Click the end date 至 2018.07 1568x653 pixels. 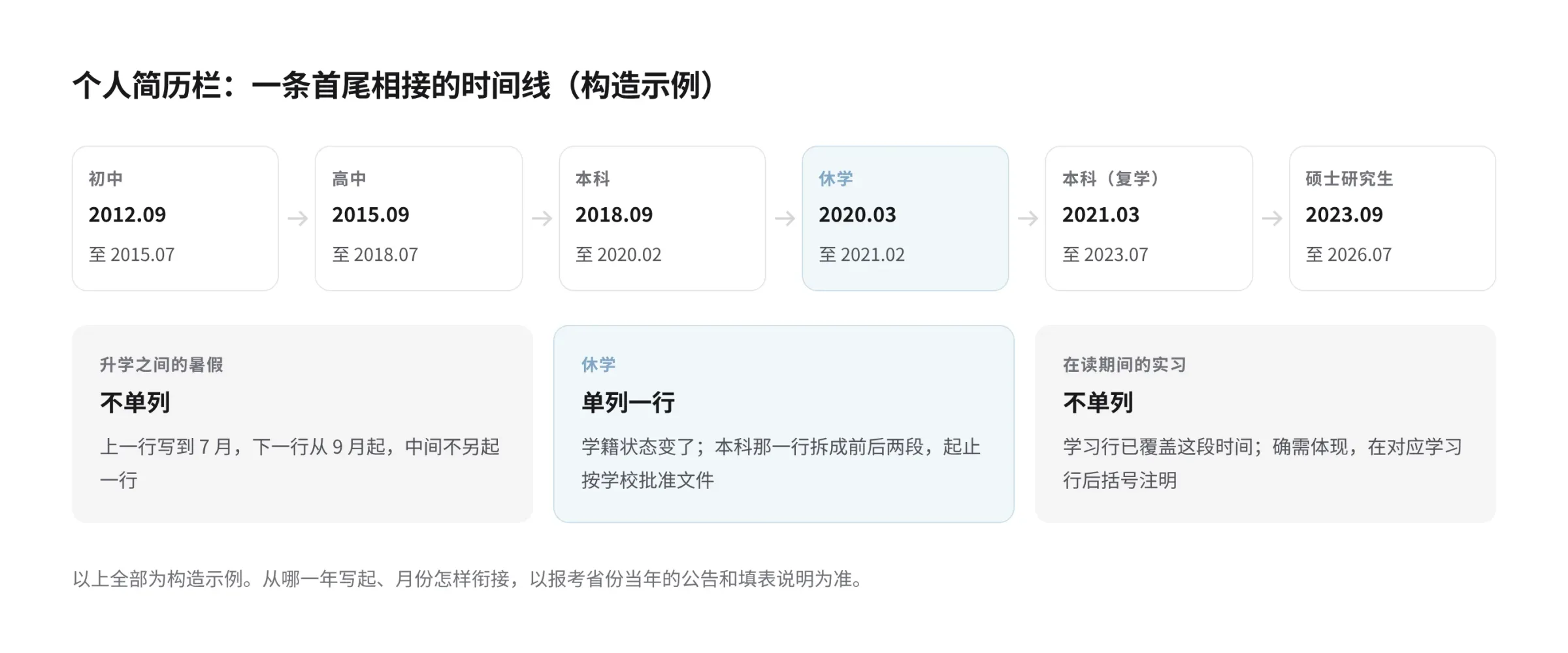click(375, 254)
